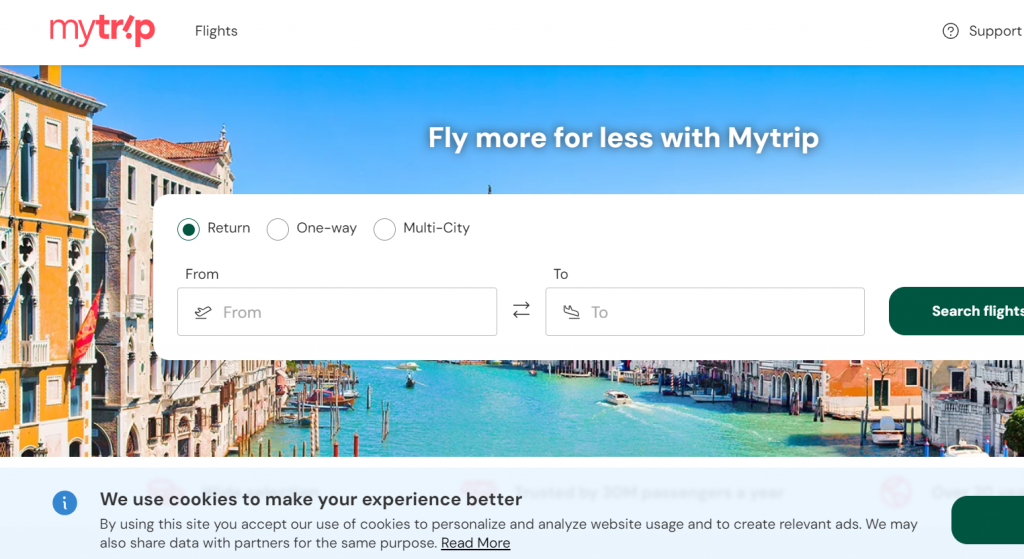Open the mytrip logo homepage

pos(103,31)
